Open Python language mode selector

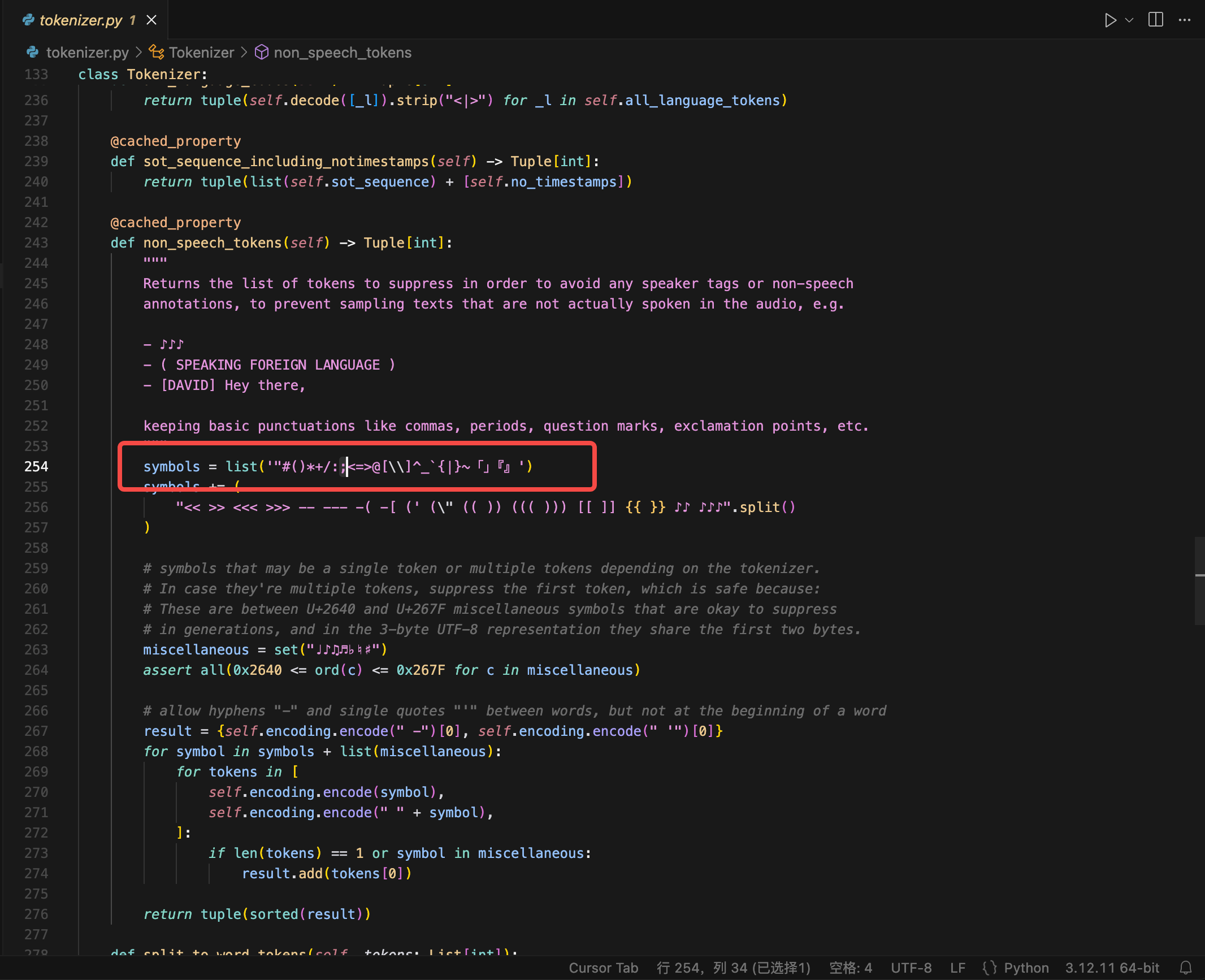pyautogui.click(x=1026, y=968)
